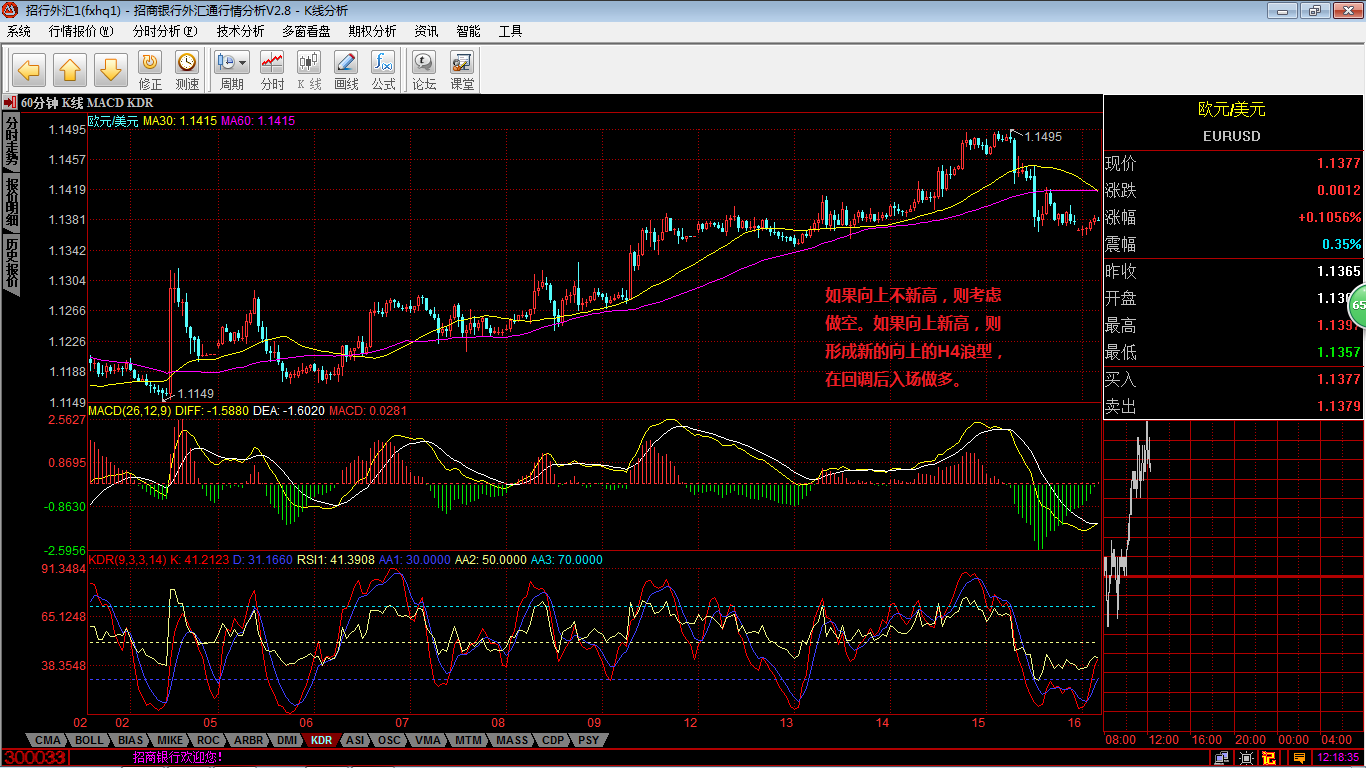
Task: Open the 工具 menu
Action: 510,31
